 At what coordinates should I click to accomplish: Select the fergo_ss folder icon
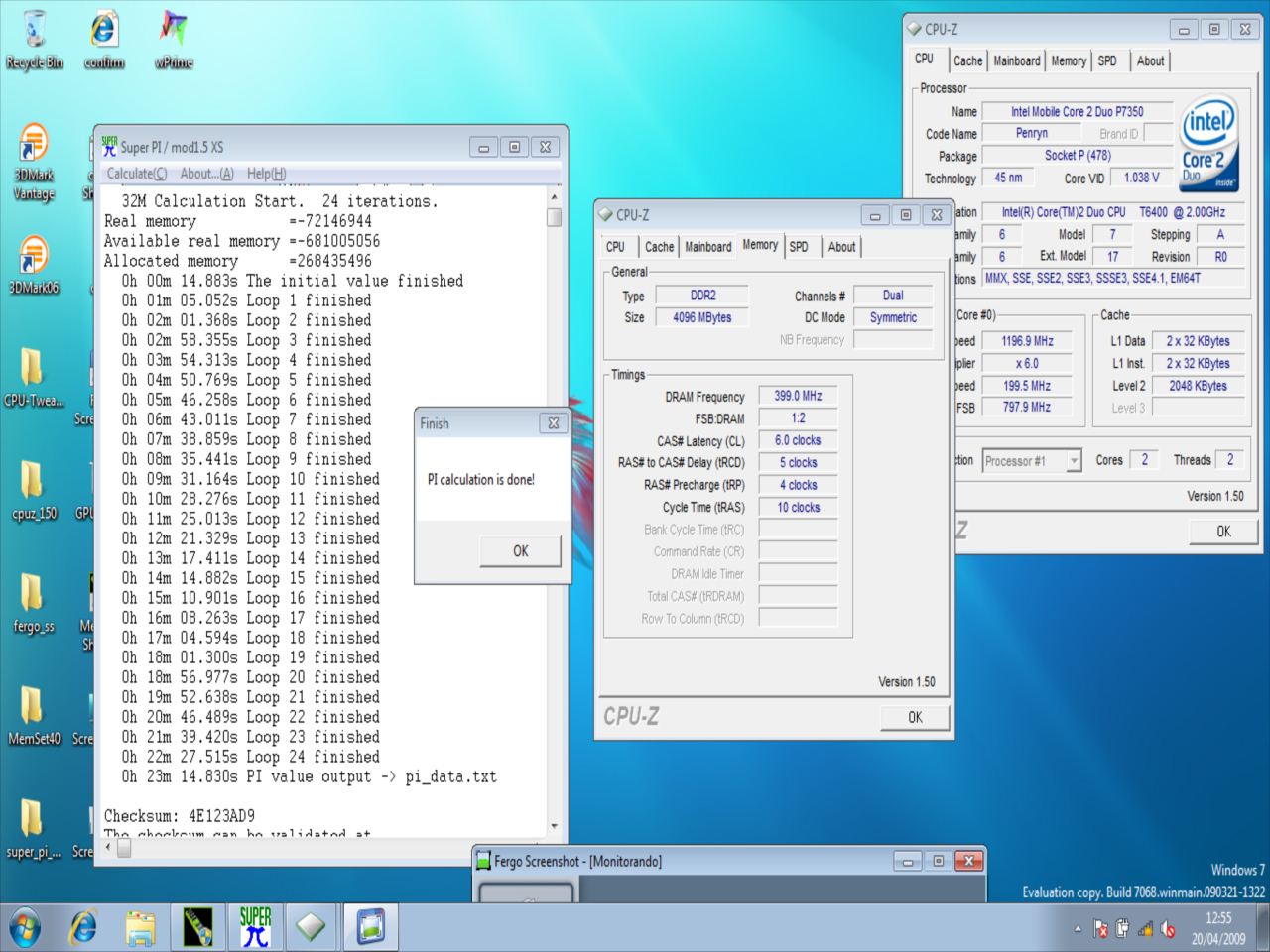(34, 603)
